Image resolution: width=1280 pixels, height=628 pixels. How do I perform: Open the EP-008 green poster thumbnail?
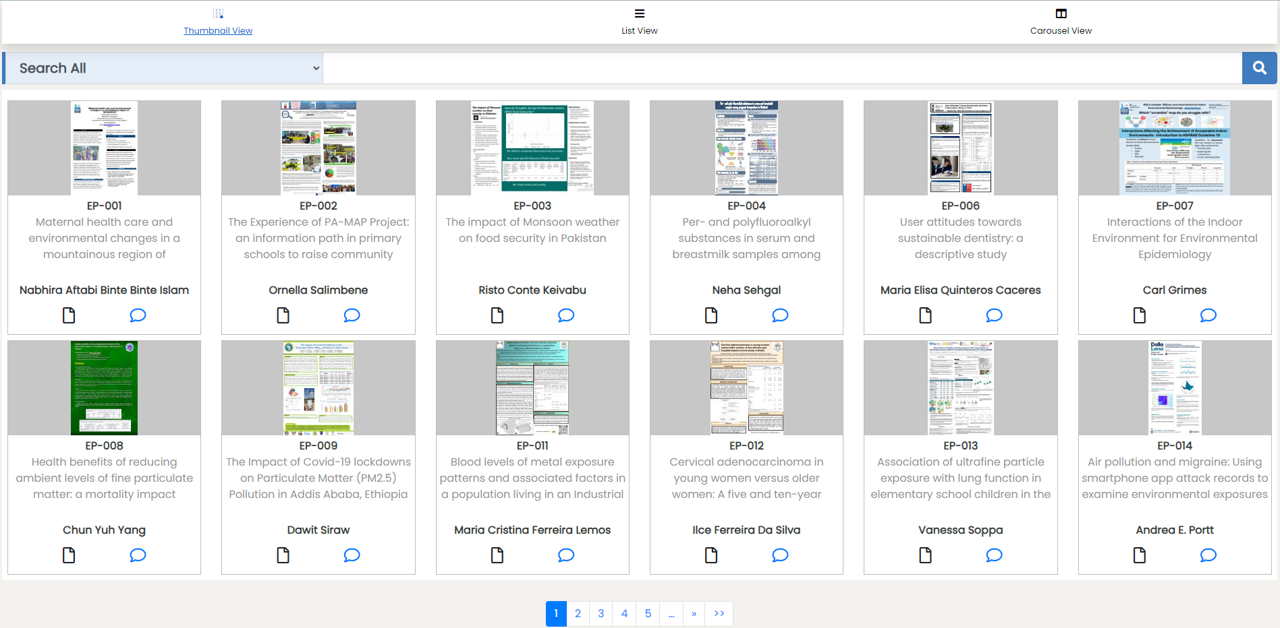point(104,388)
